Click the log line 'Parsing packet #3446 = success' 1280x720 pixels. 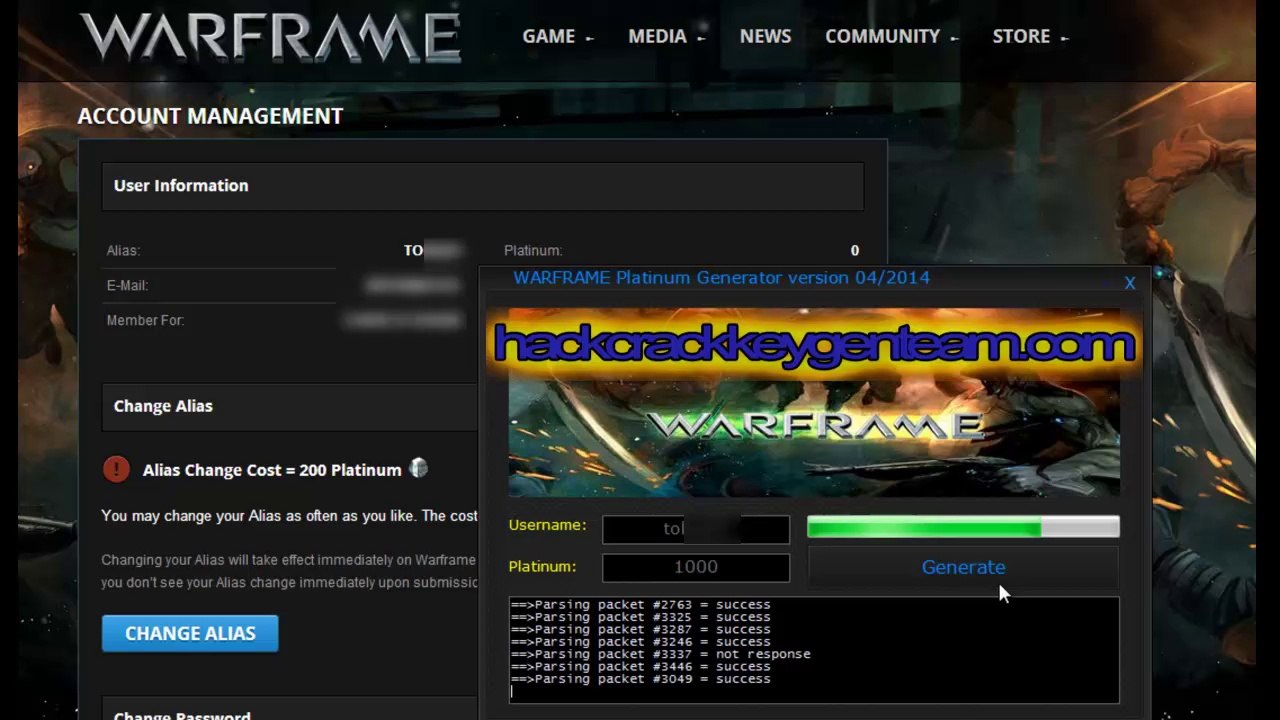click(640, 666)
